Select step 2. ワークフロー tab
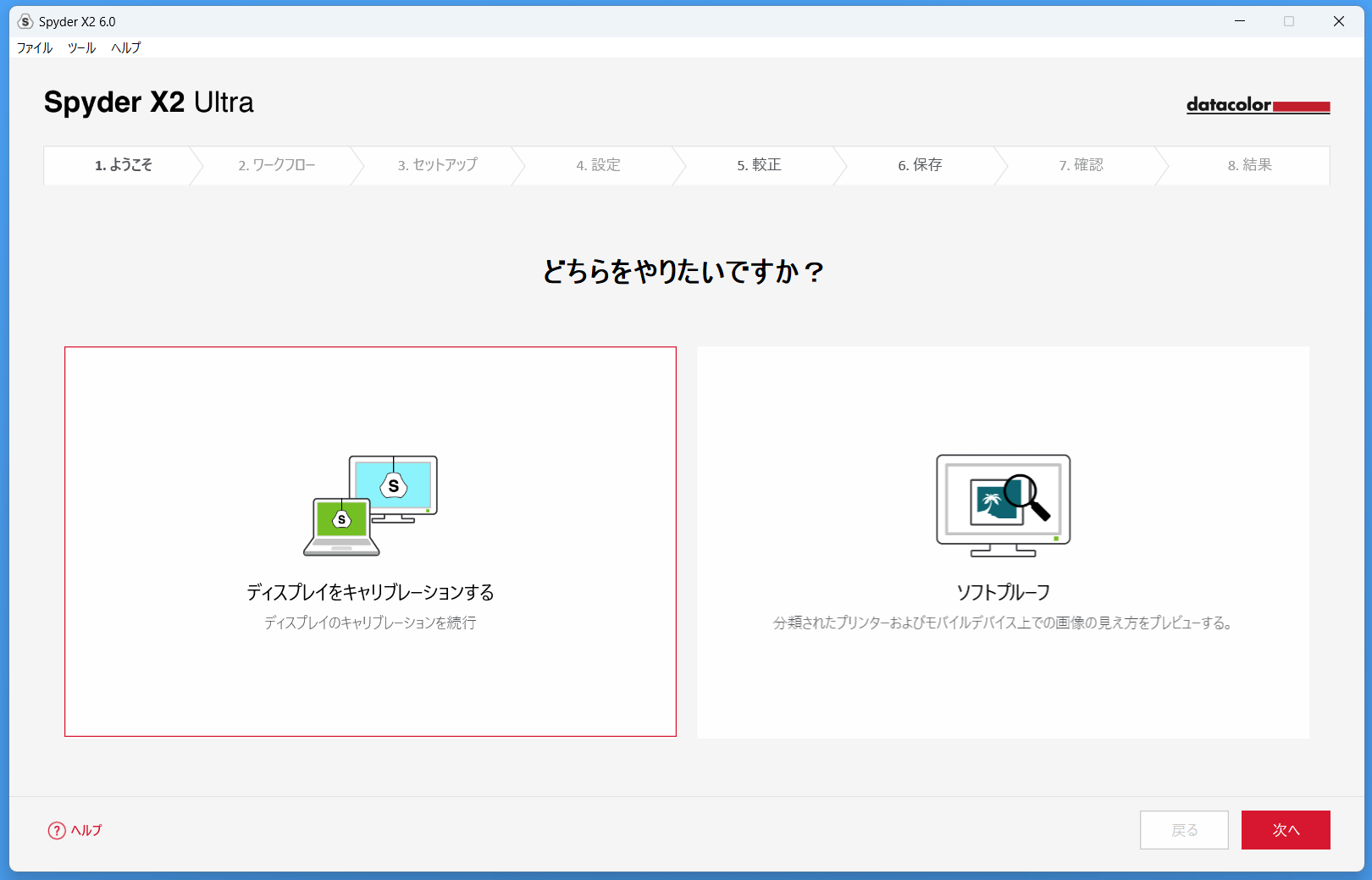 [277, 165]
